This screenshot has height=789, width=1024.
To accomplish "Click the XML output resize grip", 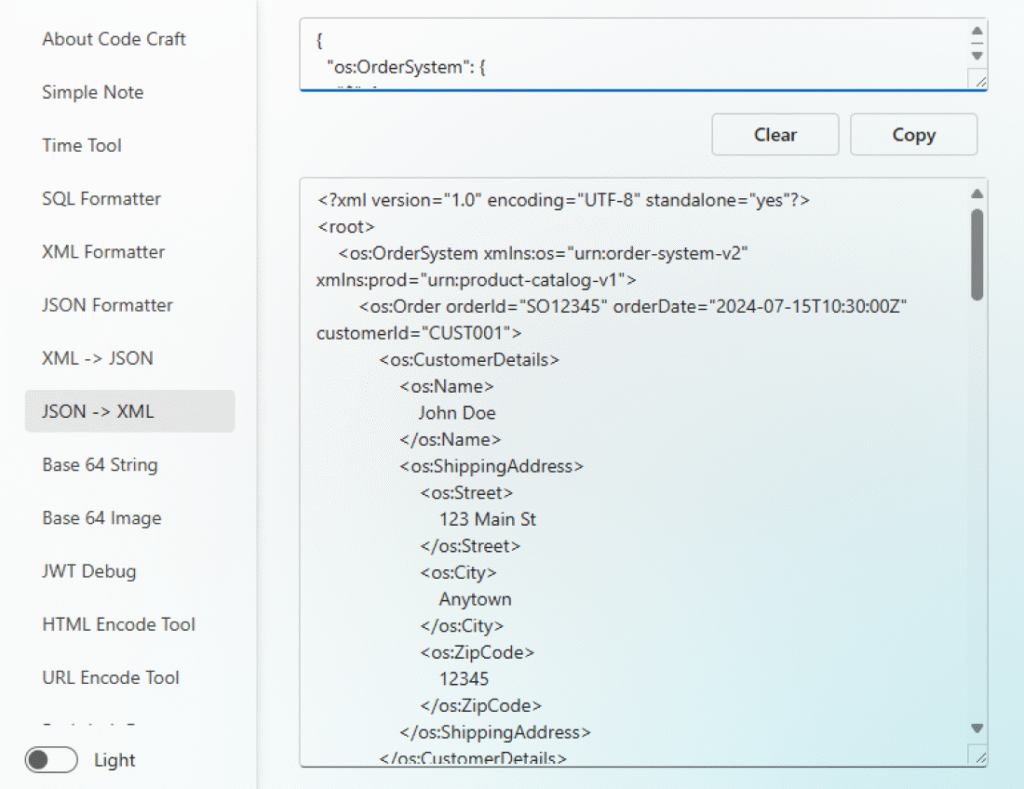I will click(x=980, y=756).
